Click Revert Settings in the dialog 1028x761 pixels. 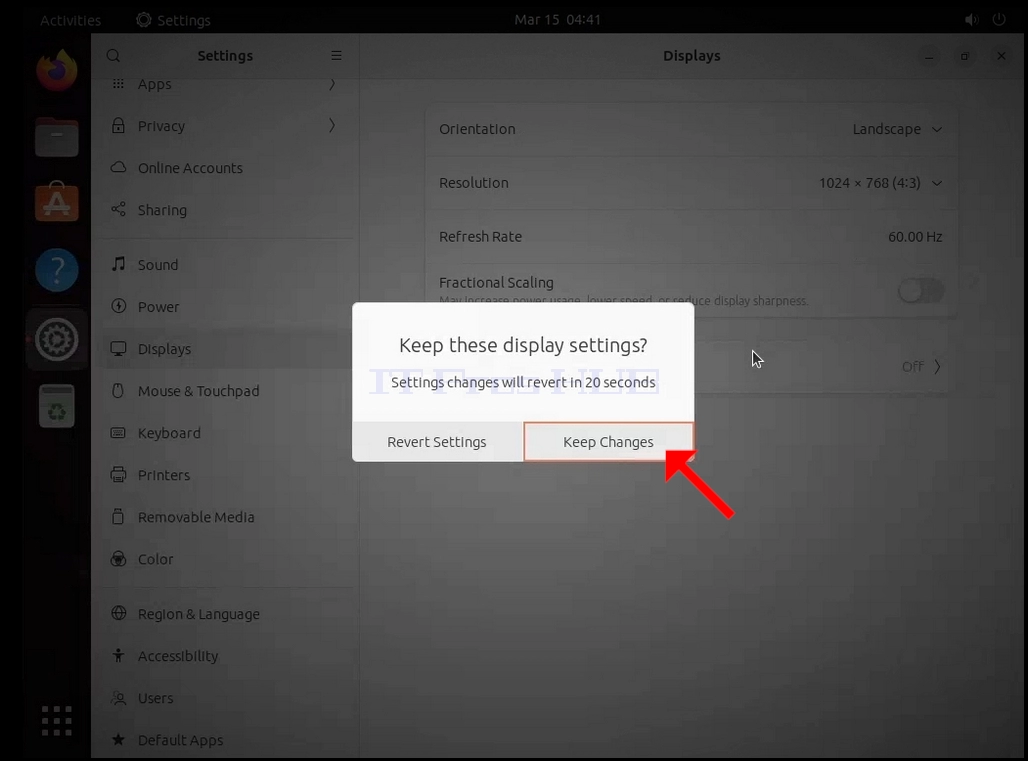pos(437,442)
